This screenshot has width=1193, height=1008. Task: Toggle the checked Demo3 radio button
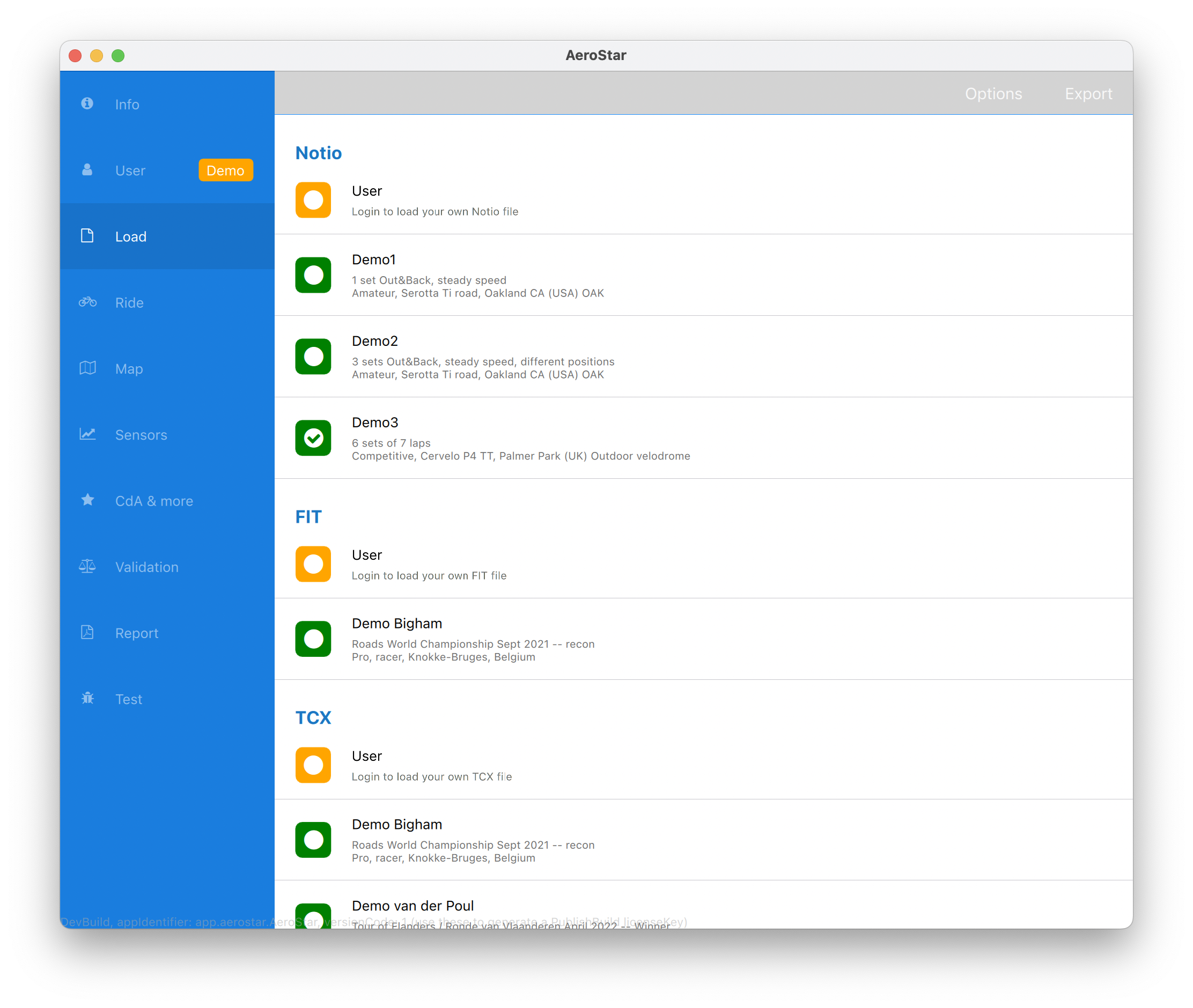(x=313, y=438)
